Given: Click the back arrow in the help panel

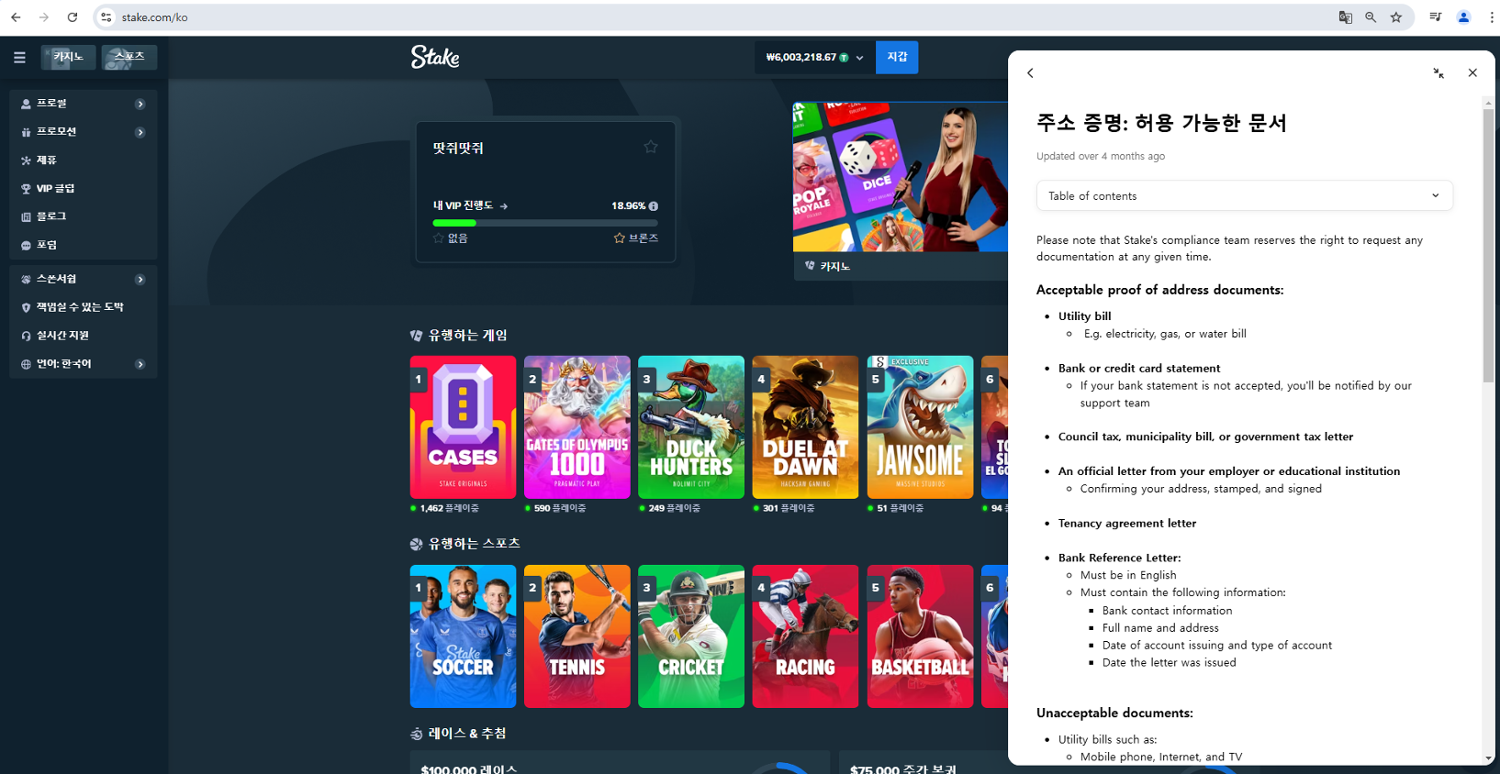Looking at the screenshot, I should (1030, 73).
